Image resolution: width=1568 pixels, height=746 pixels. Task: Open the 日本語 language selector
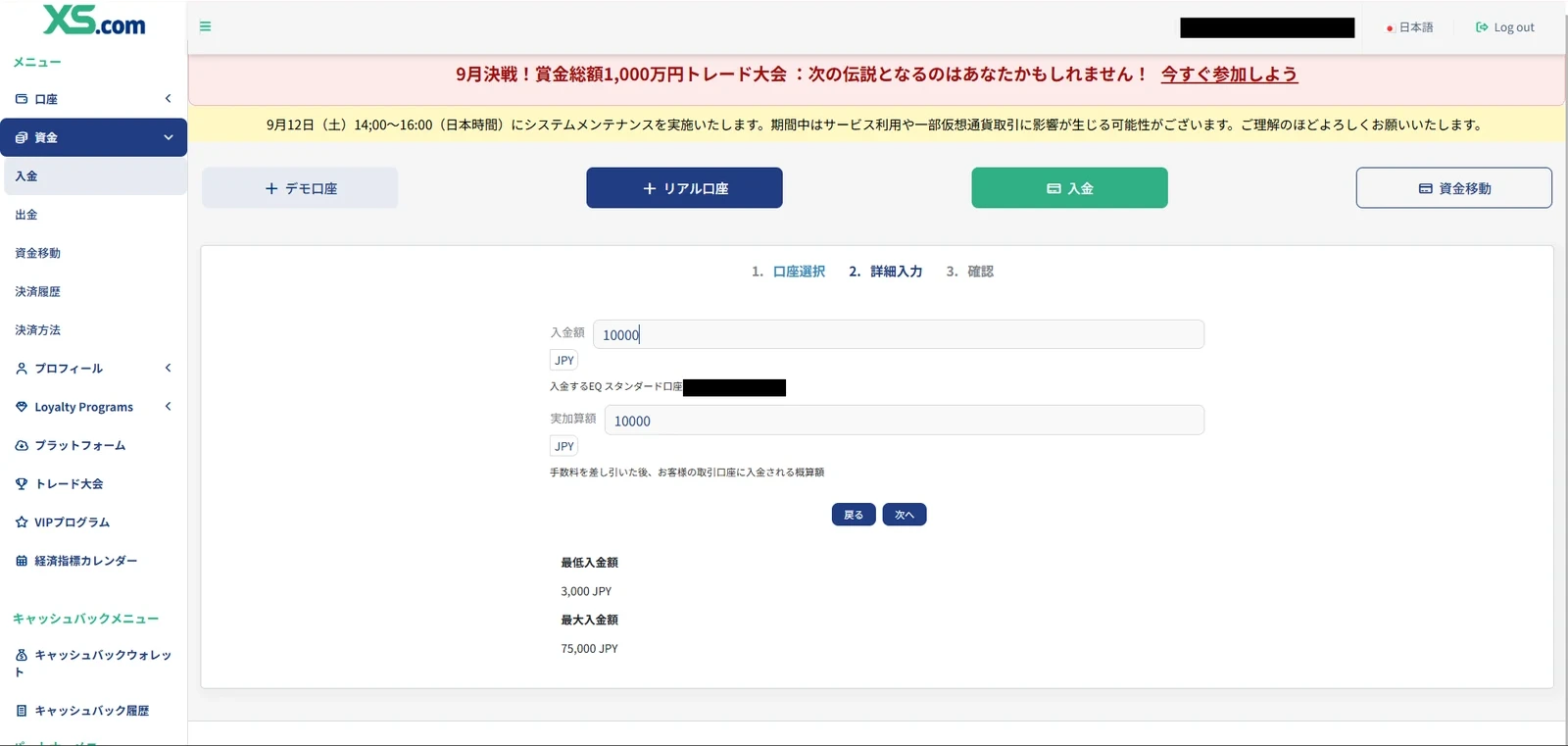[x=1409, y=27]
